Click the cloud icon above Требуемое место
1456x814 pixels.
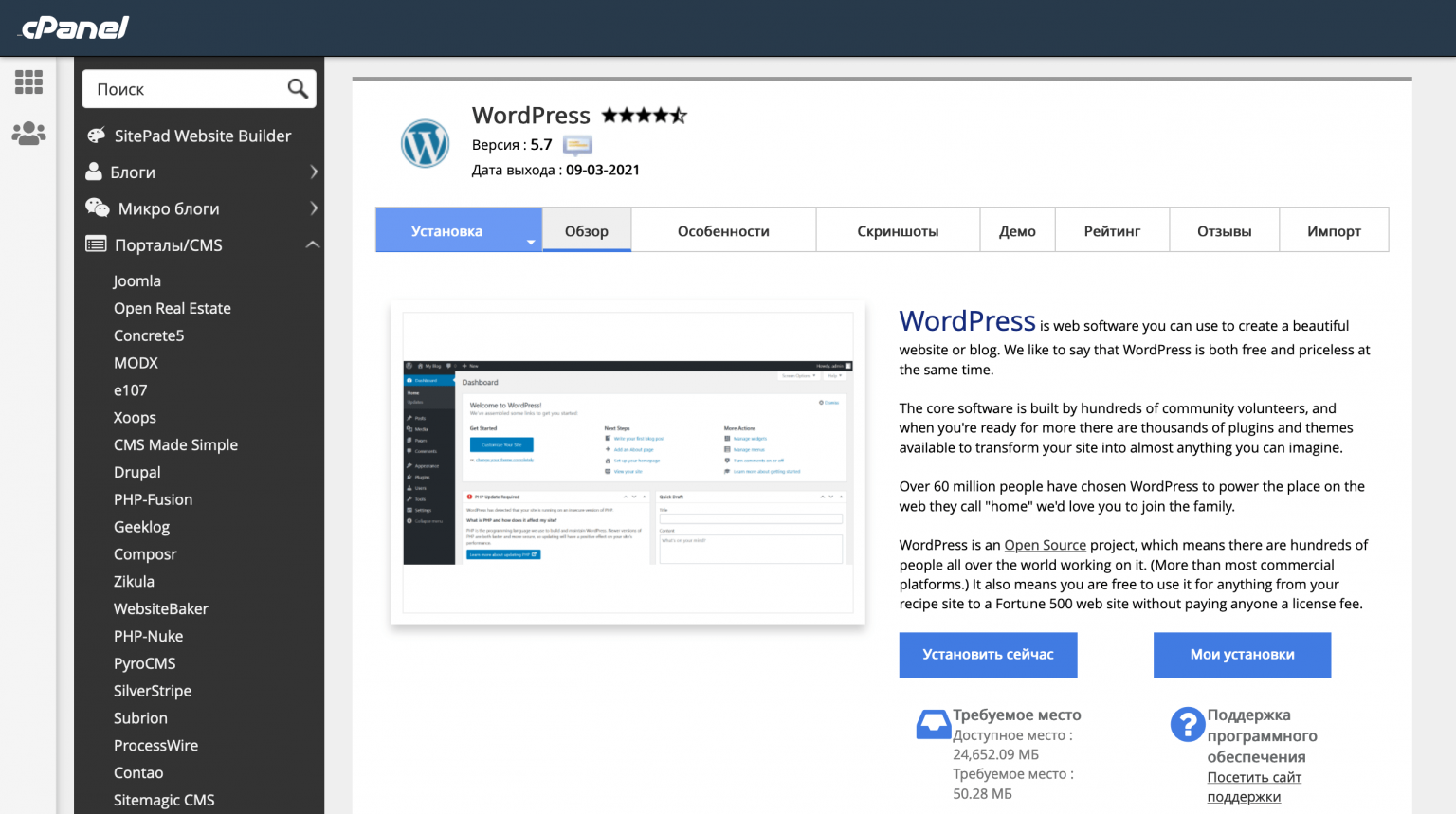(934, 722)
